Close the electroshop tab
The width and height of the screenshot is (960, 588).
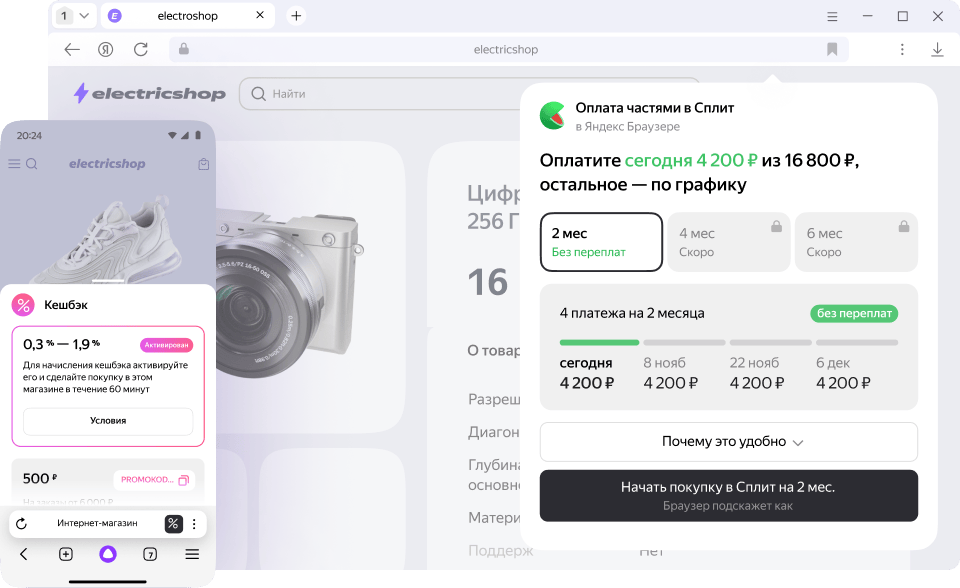pos(260,15)
